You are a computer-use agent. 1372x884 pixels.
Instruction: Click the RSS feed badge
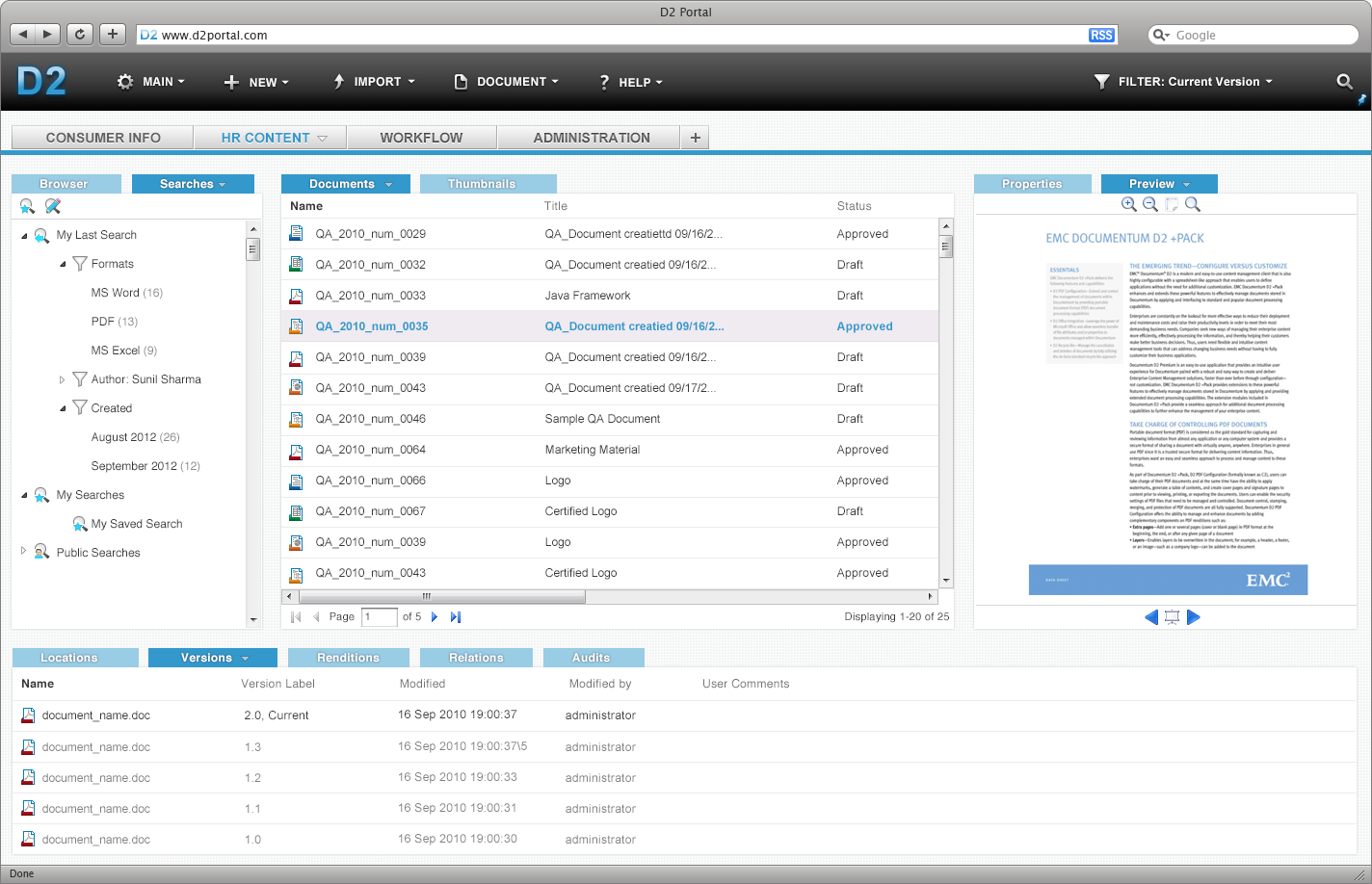pos(1101,35)
